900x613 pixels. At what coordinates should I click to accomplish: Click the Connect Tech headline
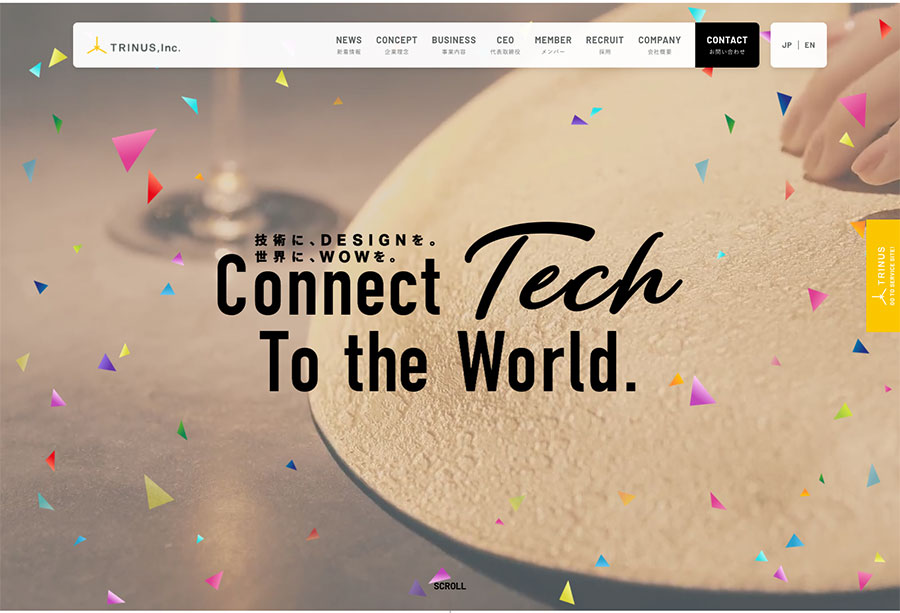tap(449, 272)
